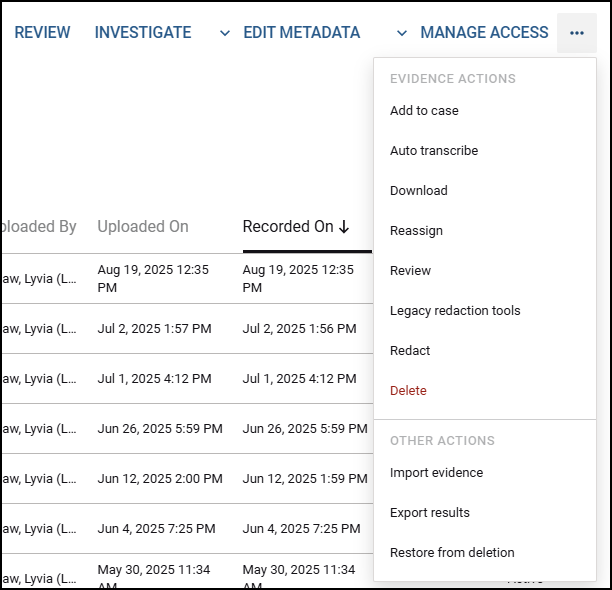The width and height of the screenshot is (612, 590).
Task: Open Legacy redaction tools
Action: (x=455, y=311)
